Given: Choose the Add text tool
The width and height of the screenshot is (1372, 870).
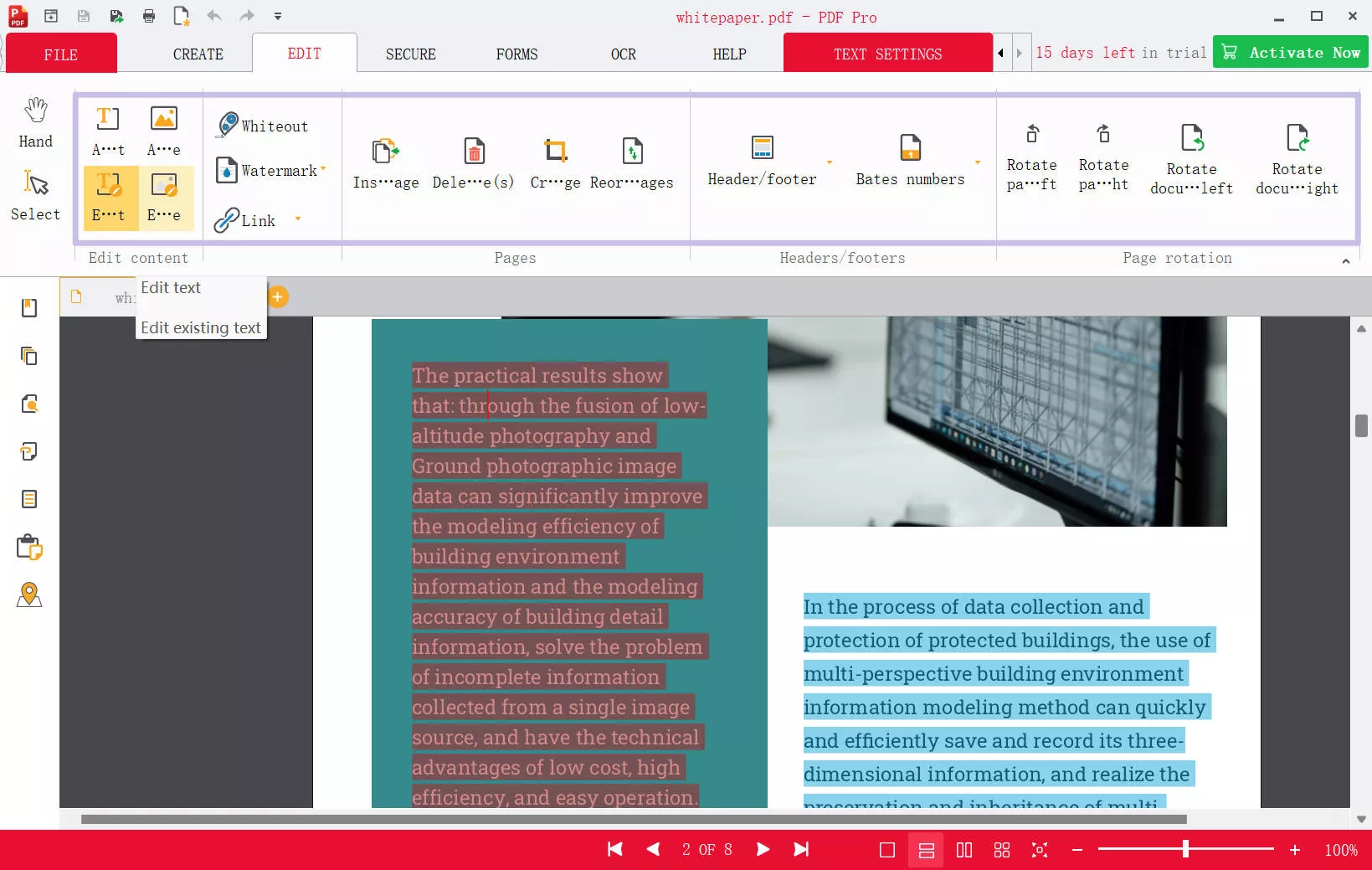Looking at the screenshot, I should [108, 131].
